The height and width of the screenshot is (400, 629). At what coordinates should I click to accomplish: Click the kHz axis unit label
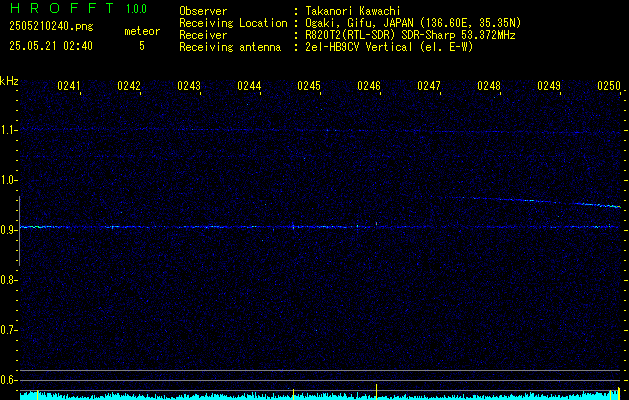point(9,81)
